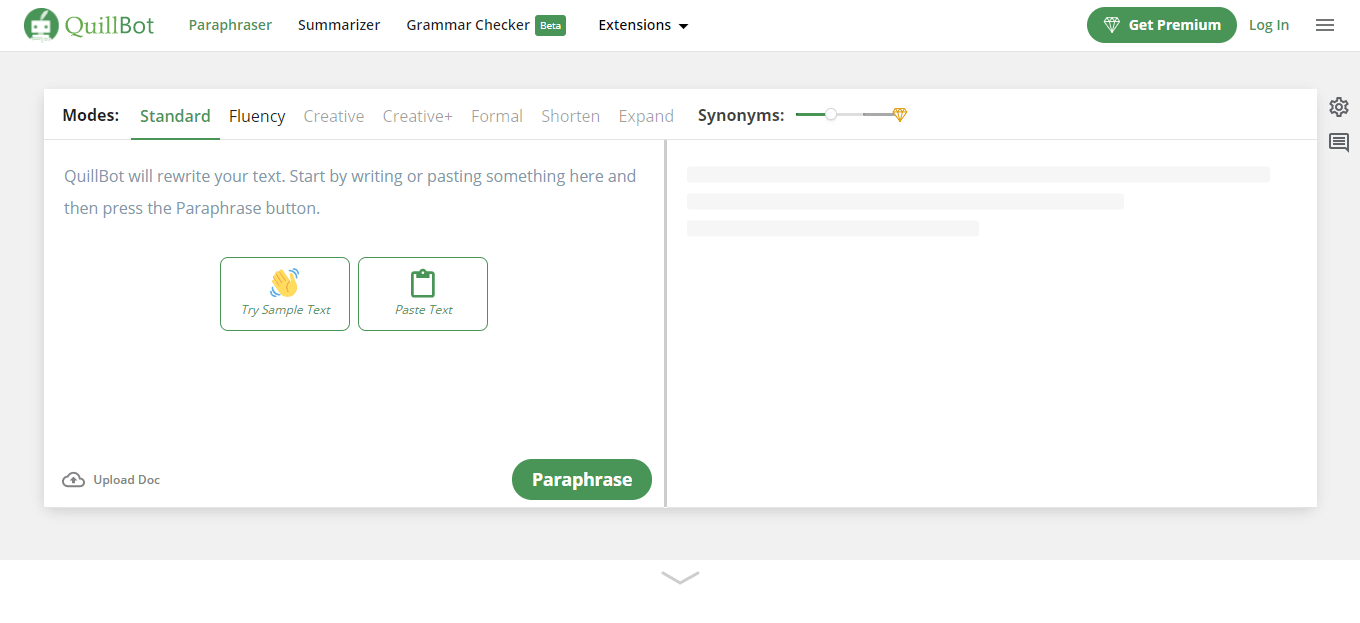Click the QuillBot brand name text
This screenshot has width=1360, height=623.
pos(110,25)
